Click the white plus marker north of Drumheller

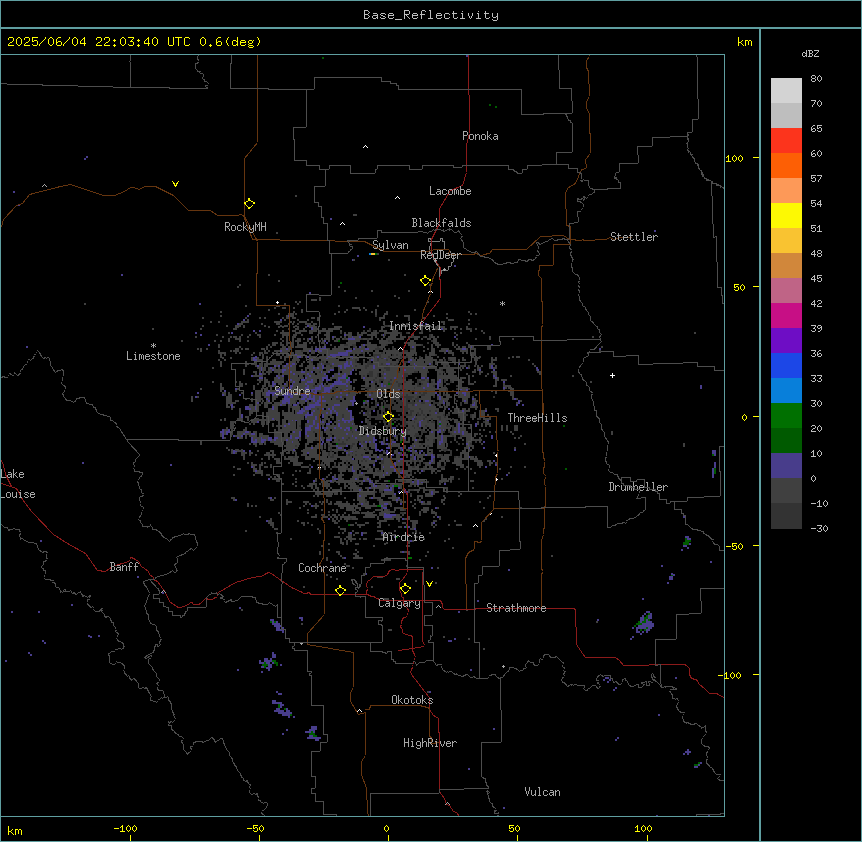(612, 375)
